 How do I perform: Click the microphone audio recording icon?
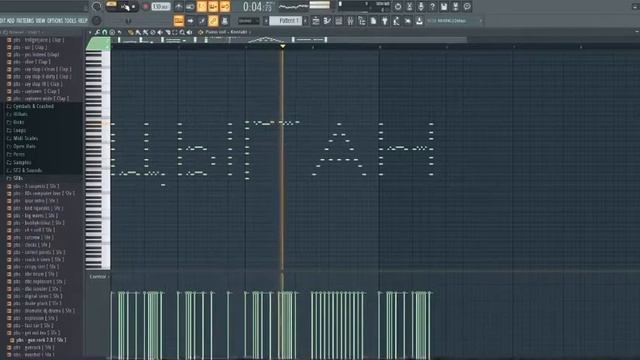coord(421,7)
